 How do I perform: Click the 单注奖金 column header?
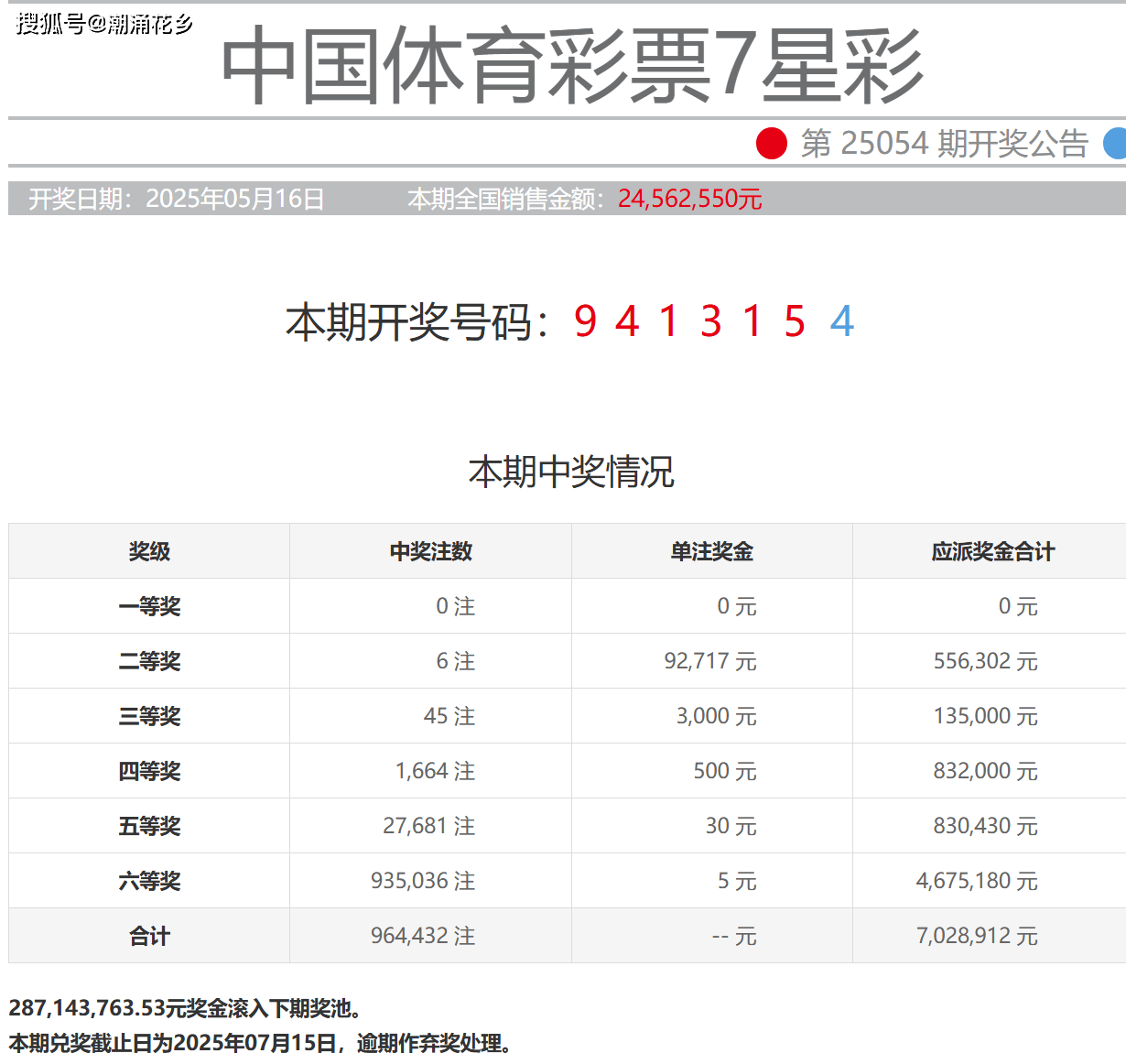[x=711, y=551]
